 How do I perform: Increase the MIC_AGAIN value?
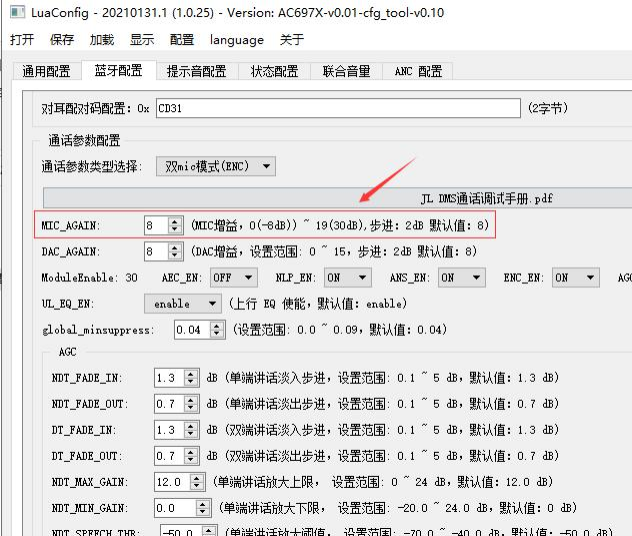[175, 221]
